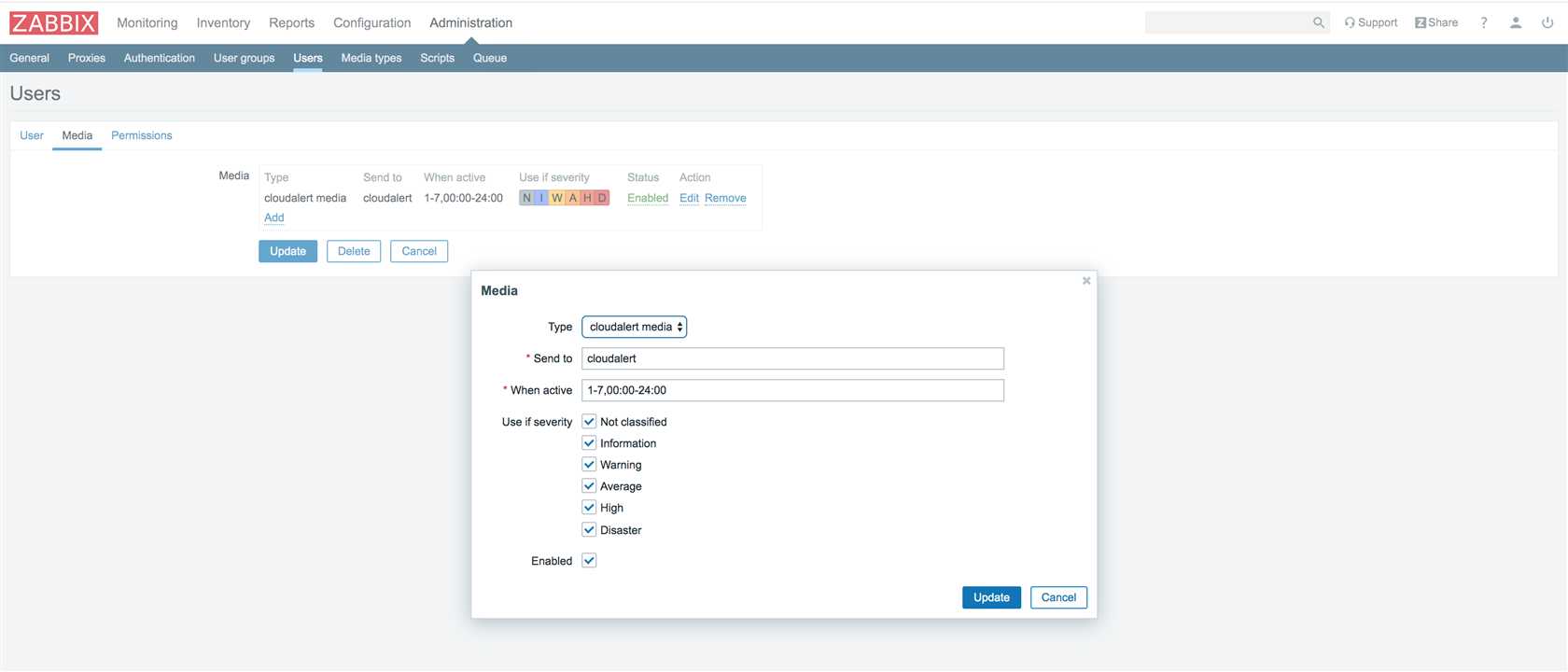The image size is (1568, 672).
Task: Click the sign out power icon
Action: [x=1547, y=22]
